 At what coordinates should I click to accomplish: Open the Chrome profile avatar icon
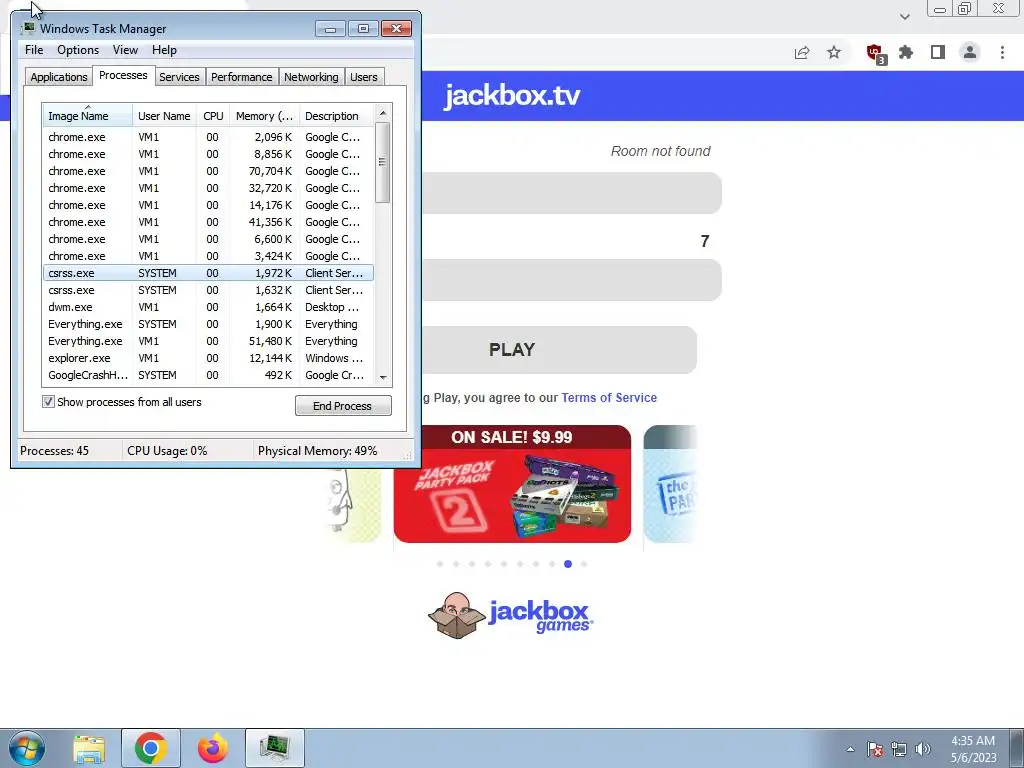click(970, 52)
